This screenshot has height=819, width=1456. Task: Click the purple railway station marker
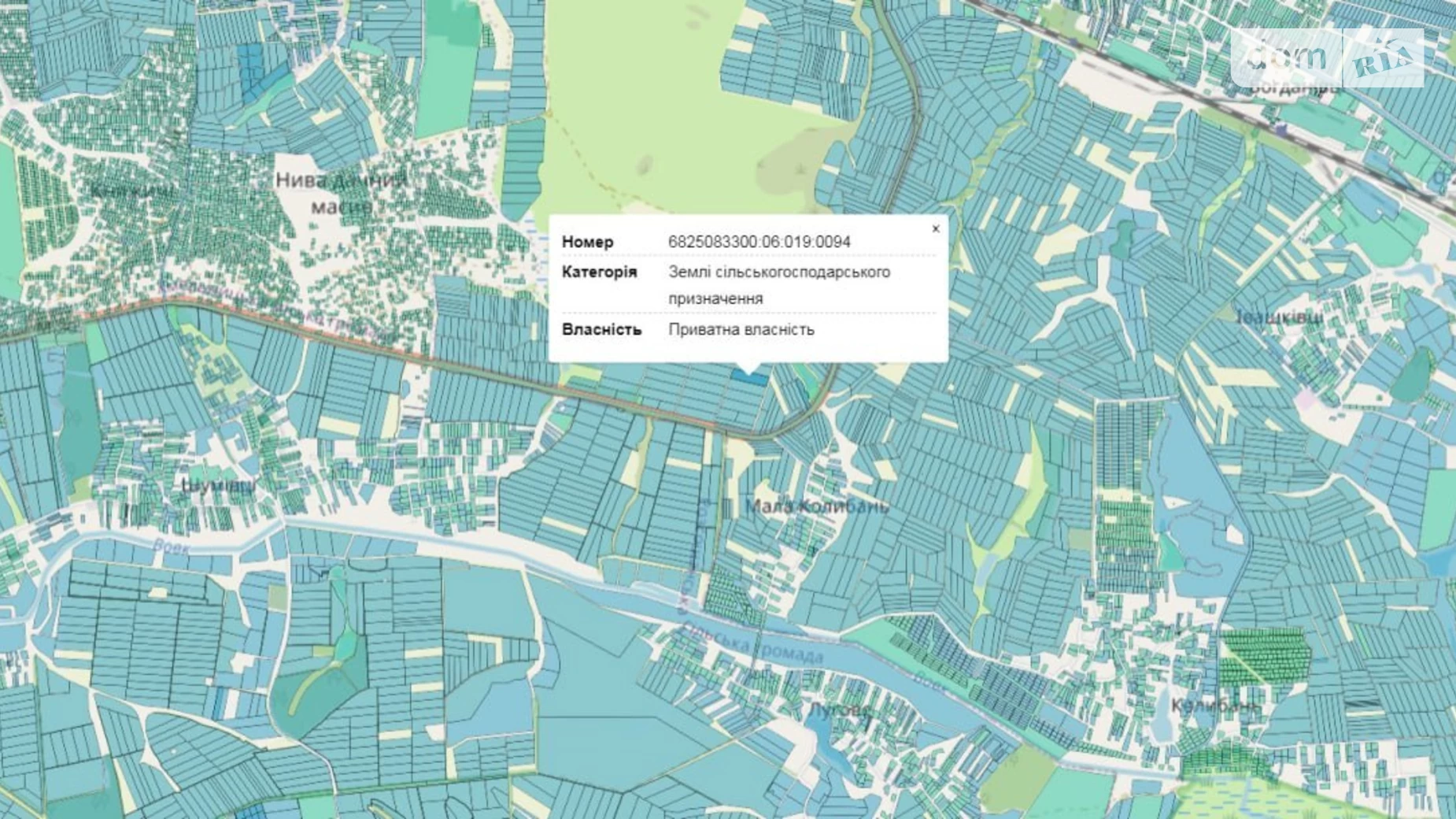(1282, 128)
